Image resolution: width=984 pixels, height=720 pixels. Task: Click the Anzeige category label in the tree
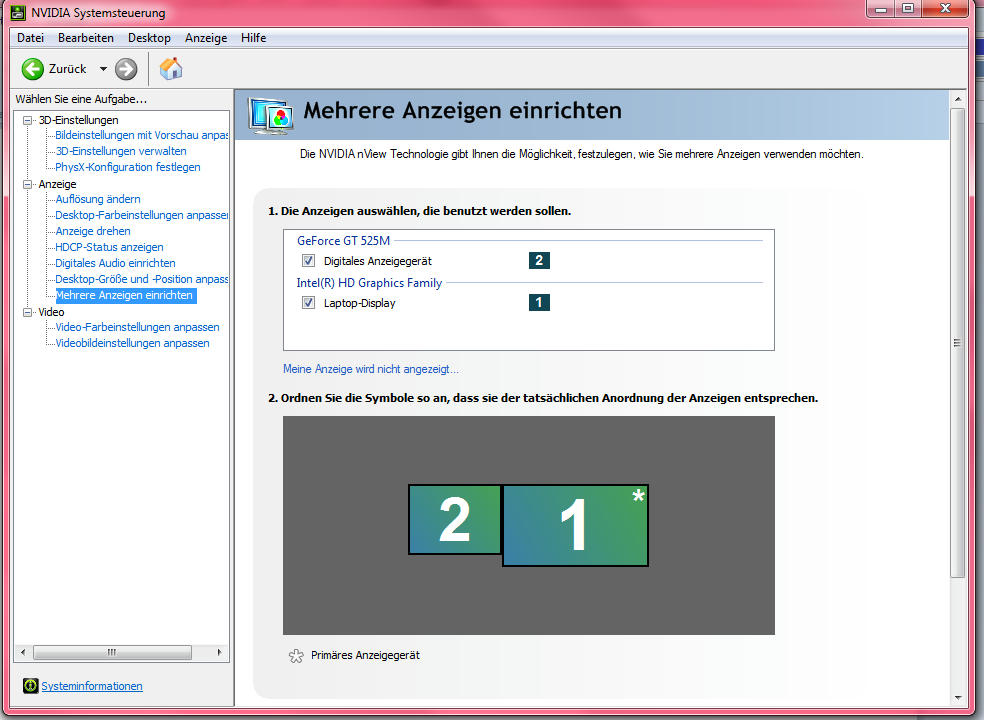click(57, 184)
